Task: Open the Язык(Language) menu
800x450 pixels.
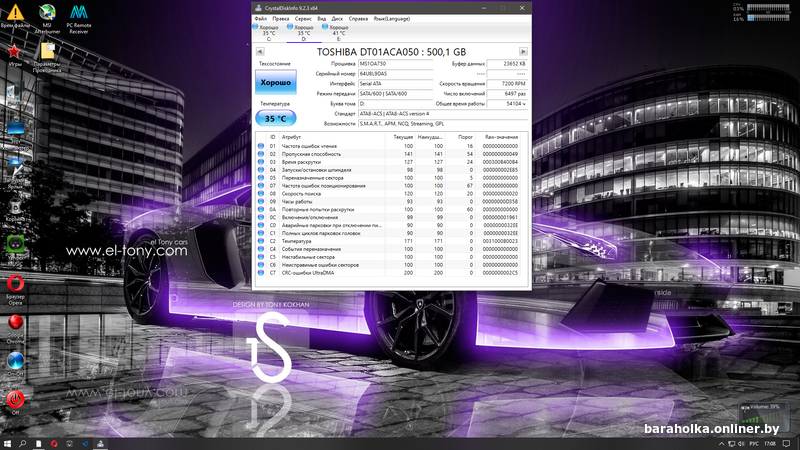Action: (391, 18)
